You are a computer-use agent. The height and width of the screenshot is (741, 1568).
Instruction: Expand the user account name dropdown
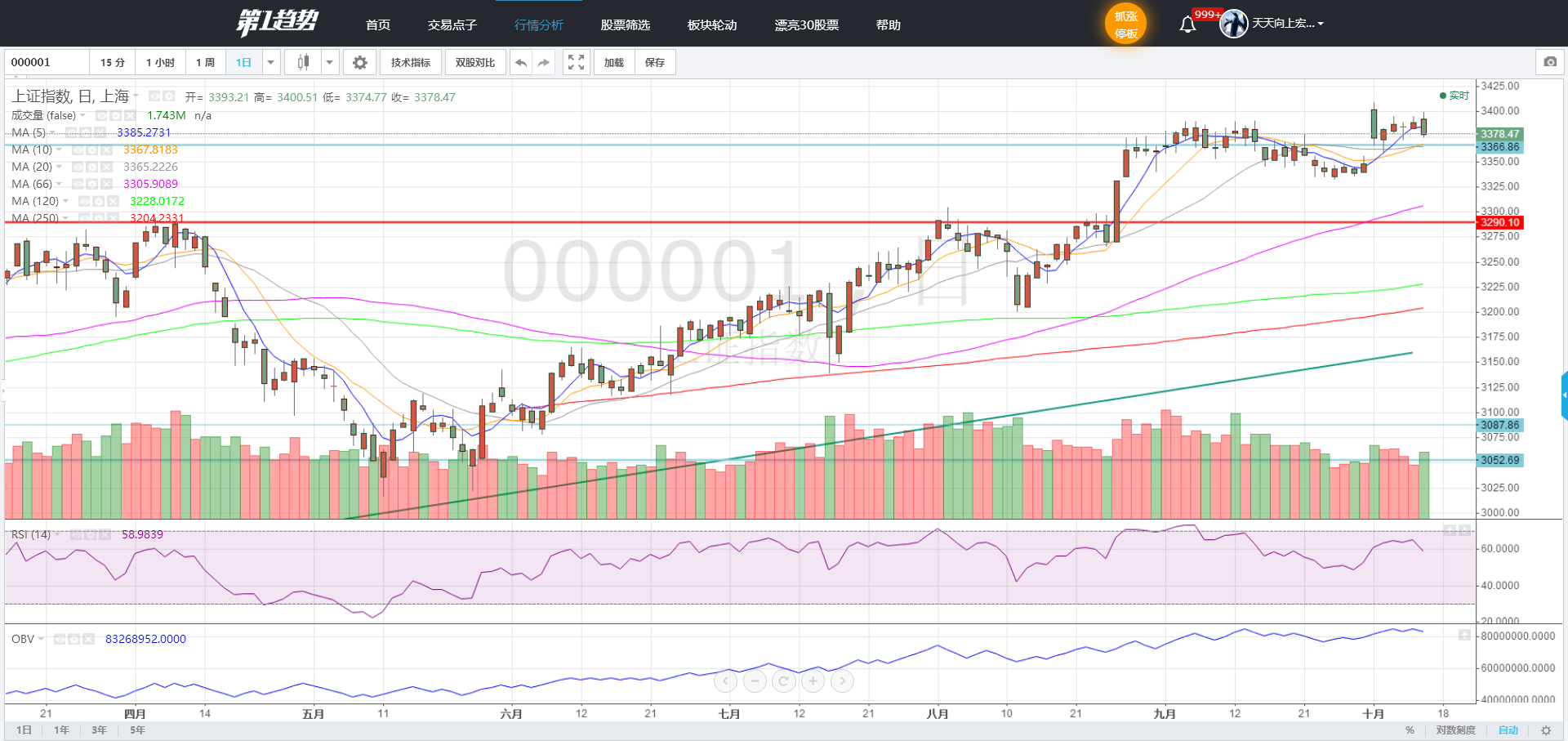tap(1321, 24)
